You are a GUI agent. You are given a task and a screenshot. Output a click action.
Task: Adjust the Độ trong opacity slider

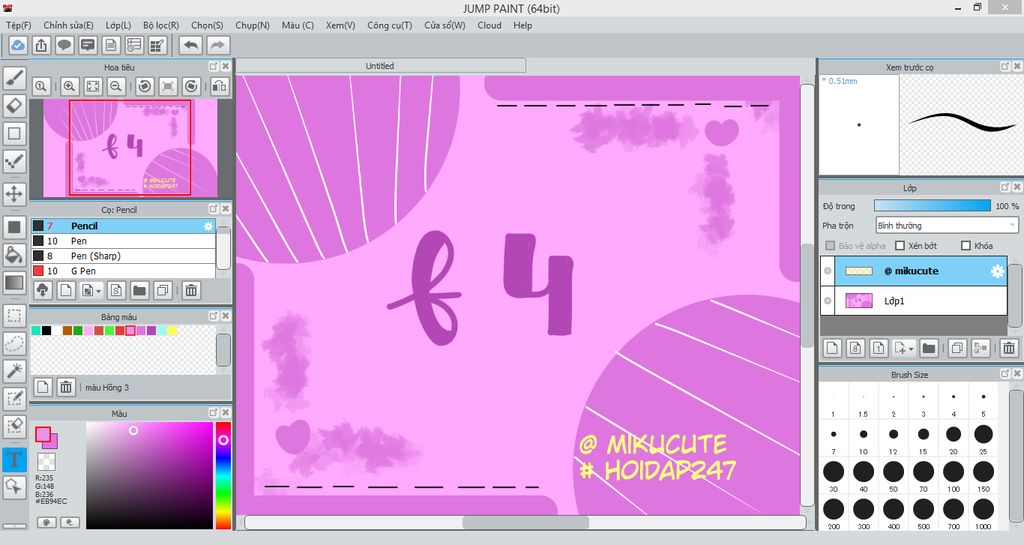pyautogui.click(x=933, y=206)
